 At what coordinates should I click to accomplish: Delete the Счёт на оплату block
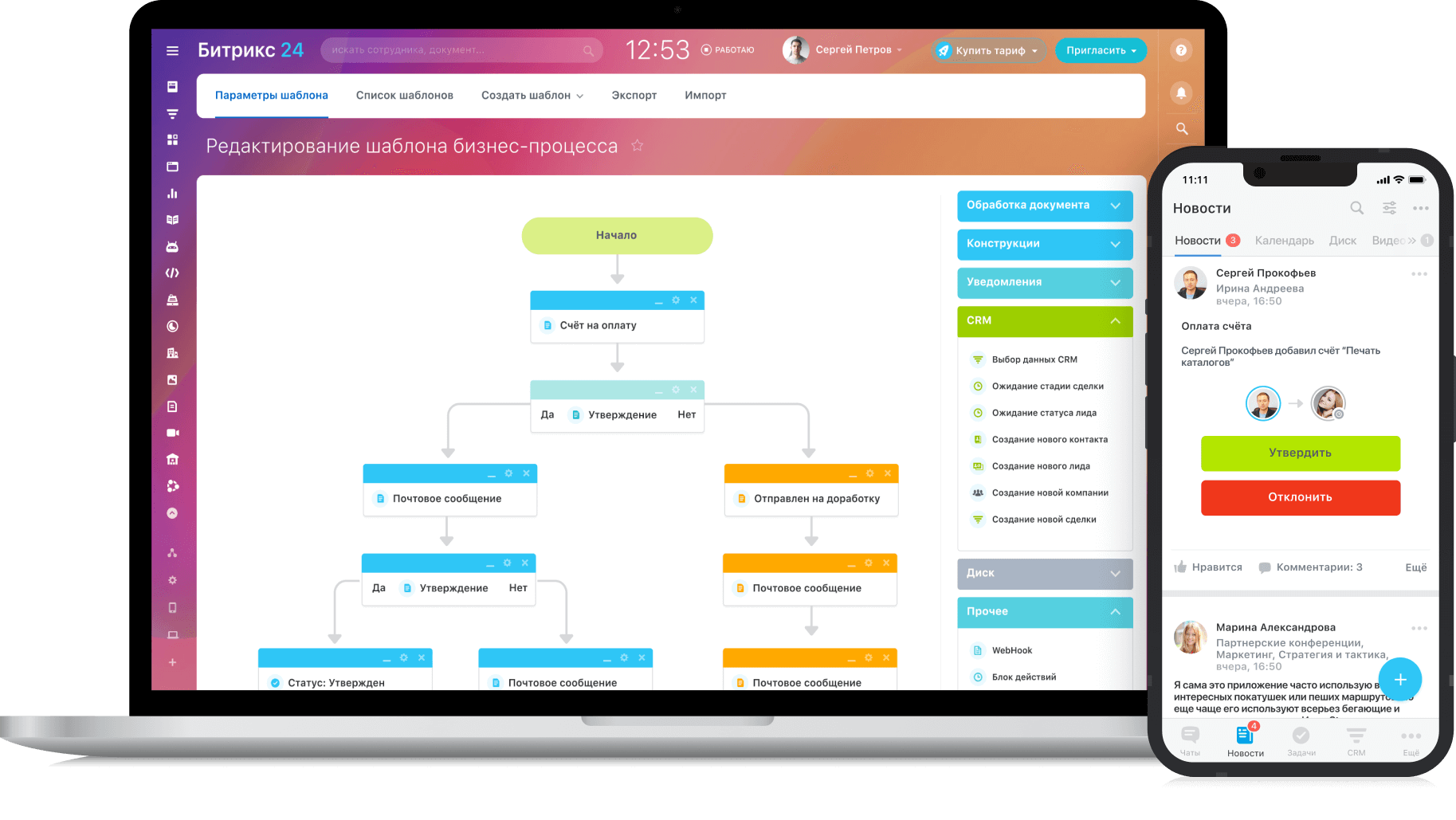pos(693,300)
